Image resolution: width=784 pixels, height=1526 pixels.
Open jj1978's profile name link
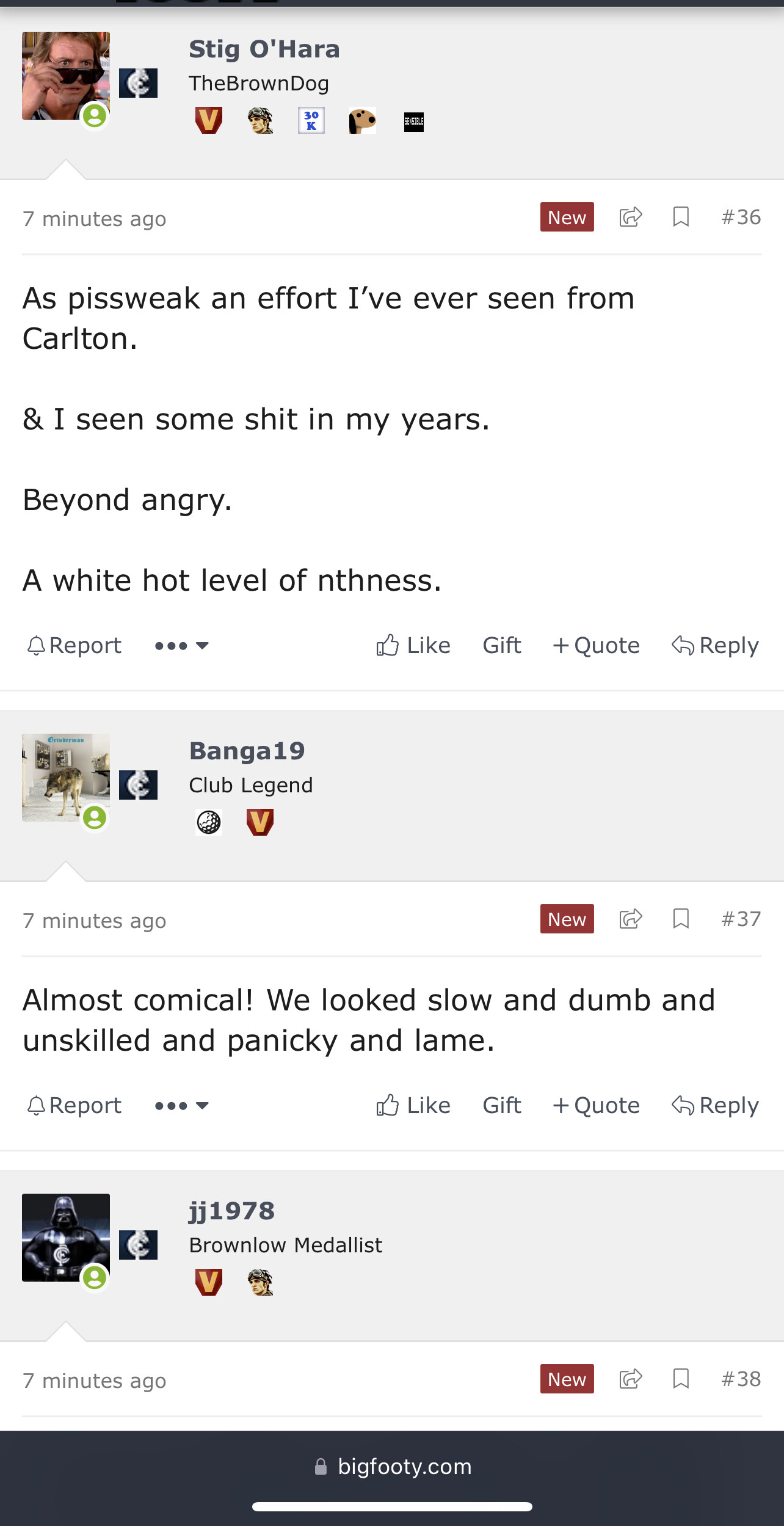click(231, 1211)
